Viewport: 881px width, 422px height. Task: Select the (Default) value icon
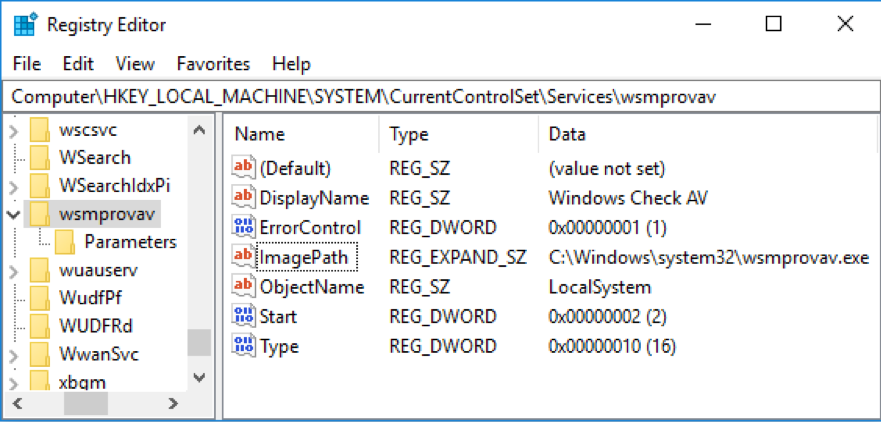[243, 167]
